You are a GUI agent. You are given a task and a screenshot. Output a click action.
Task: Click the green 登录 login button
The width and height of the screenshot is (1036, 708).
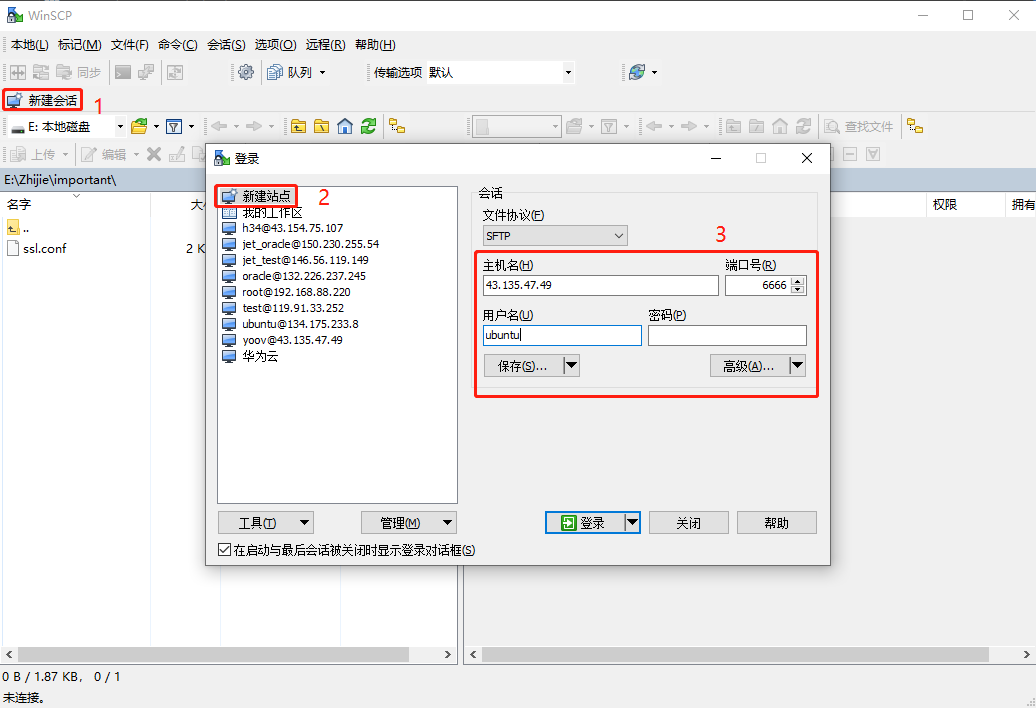pyautogui.click(x=585, y=522)
